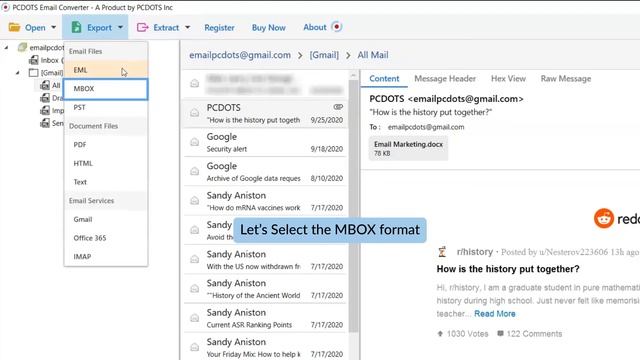The height and width of the screenshot is (360, 640).
Task: Click envelope icon of Your Friday Mix email
Action: (x=195, y=347)
